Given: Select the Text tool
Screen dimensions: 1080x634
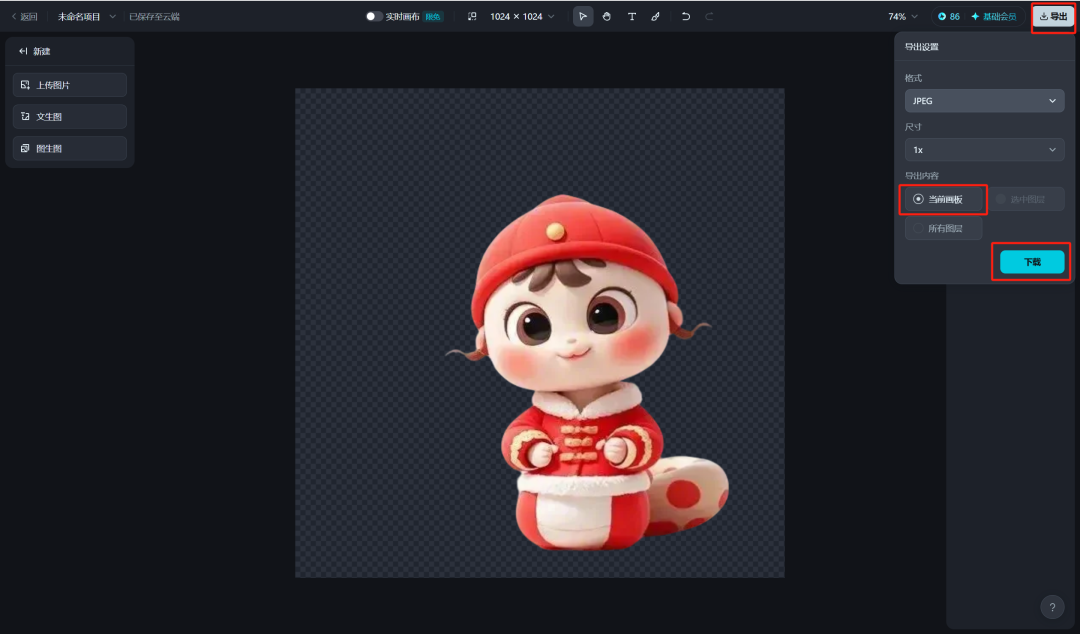Looking at the screenshot, I should click(631, 16).
